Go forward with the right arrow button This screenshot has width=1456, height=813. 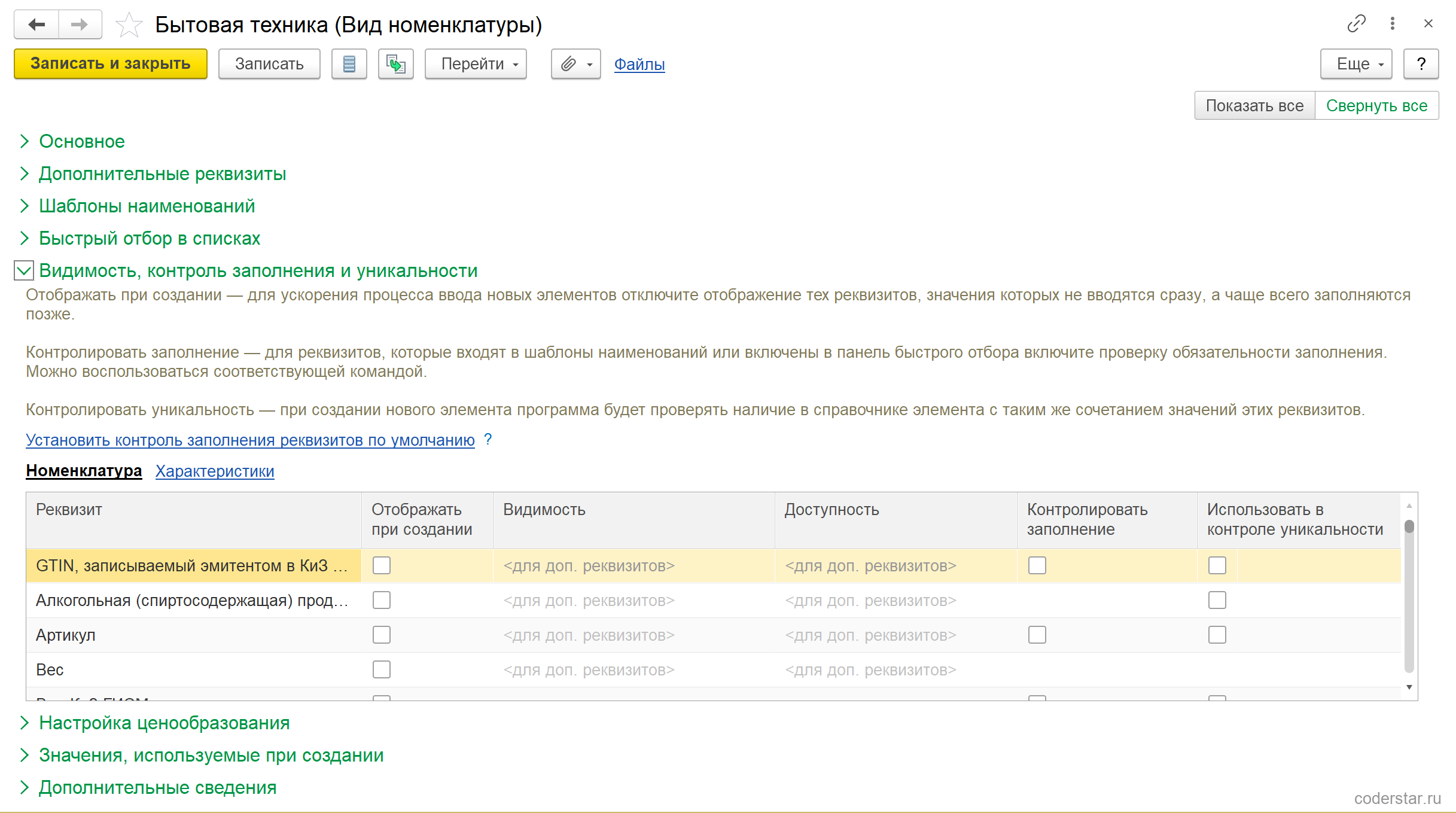pos(80,25)
